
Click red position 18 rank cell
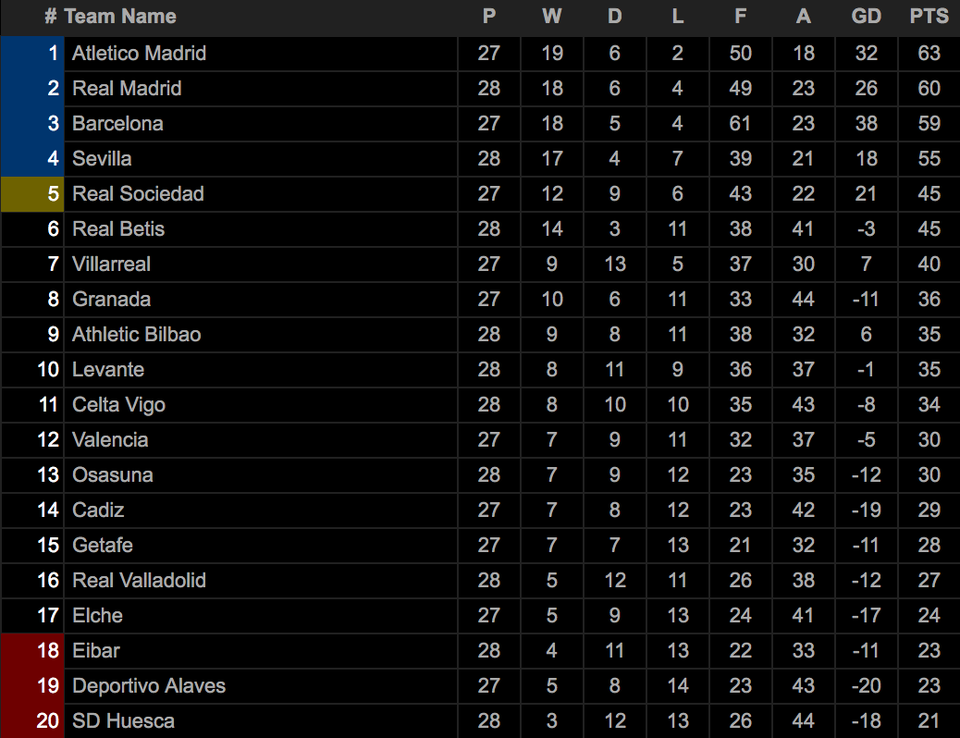click(32, 650)
